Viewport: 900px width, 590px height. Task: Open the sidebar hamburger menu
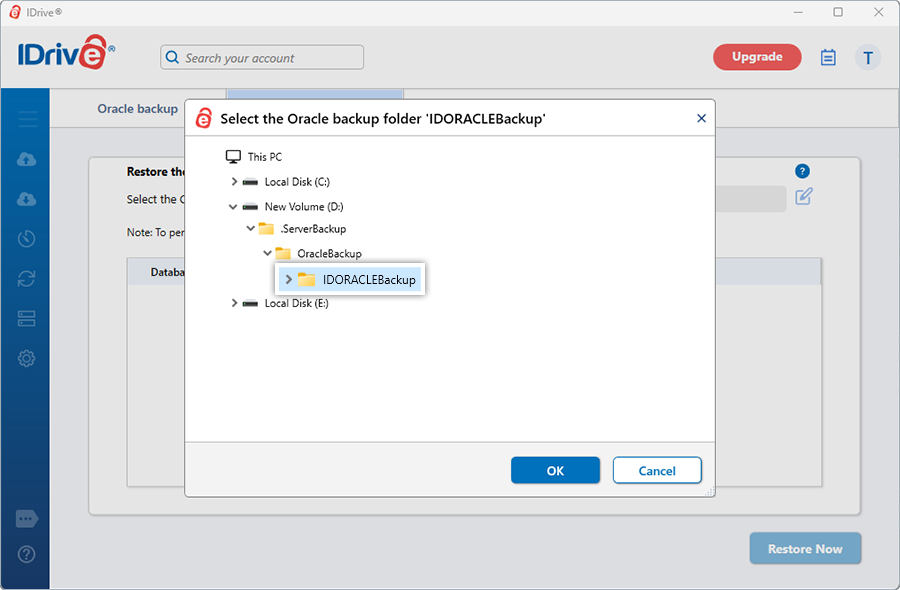click(x=28, y=119)
